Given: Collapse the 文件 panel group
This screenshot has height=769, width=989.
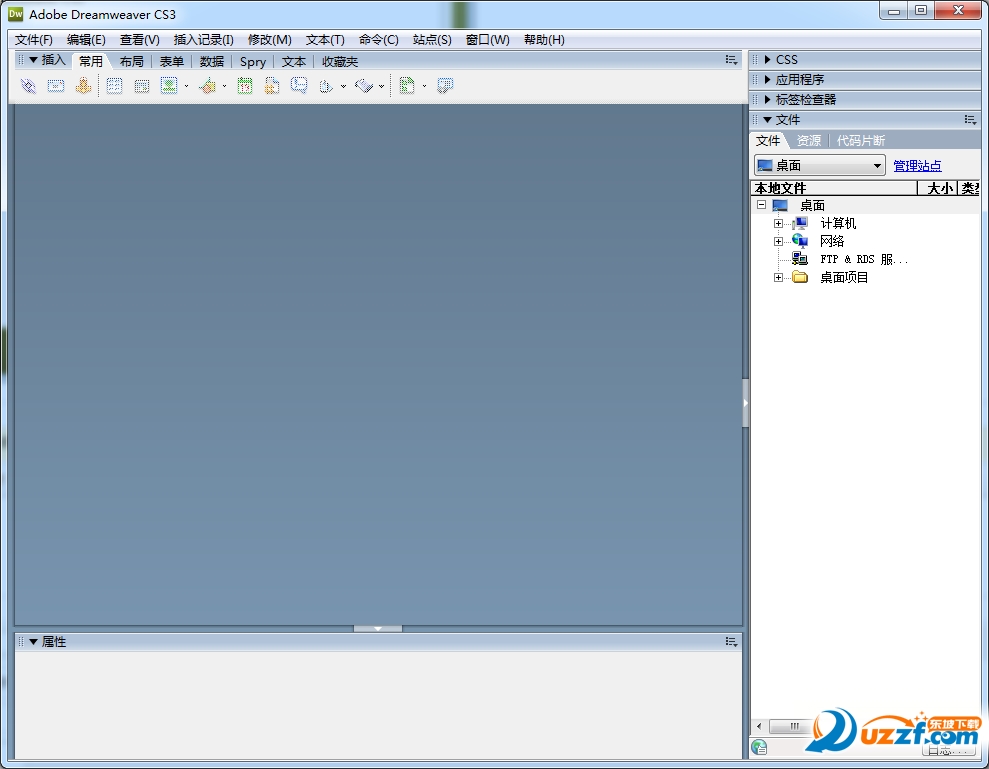Looking at the screenshot, I should click(x=768, y=120).
